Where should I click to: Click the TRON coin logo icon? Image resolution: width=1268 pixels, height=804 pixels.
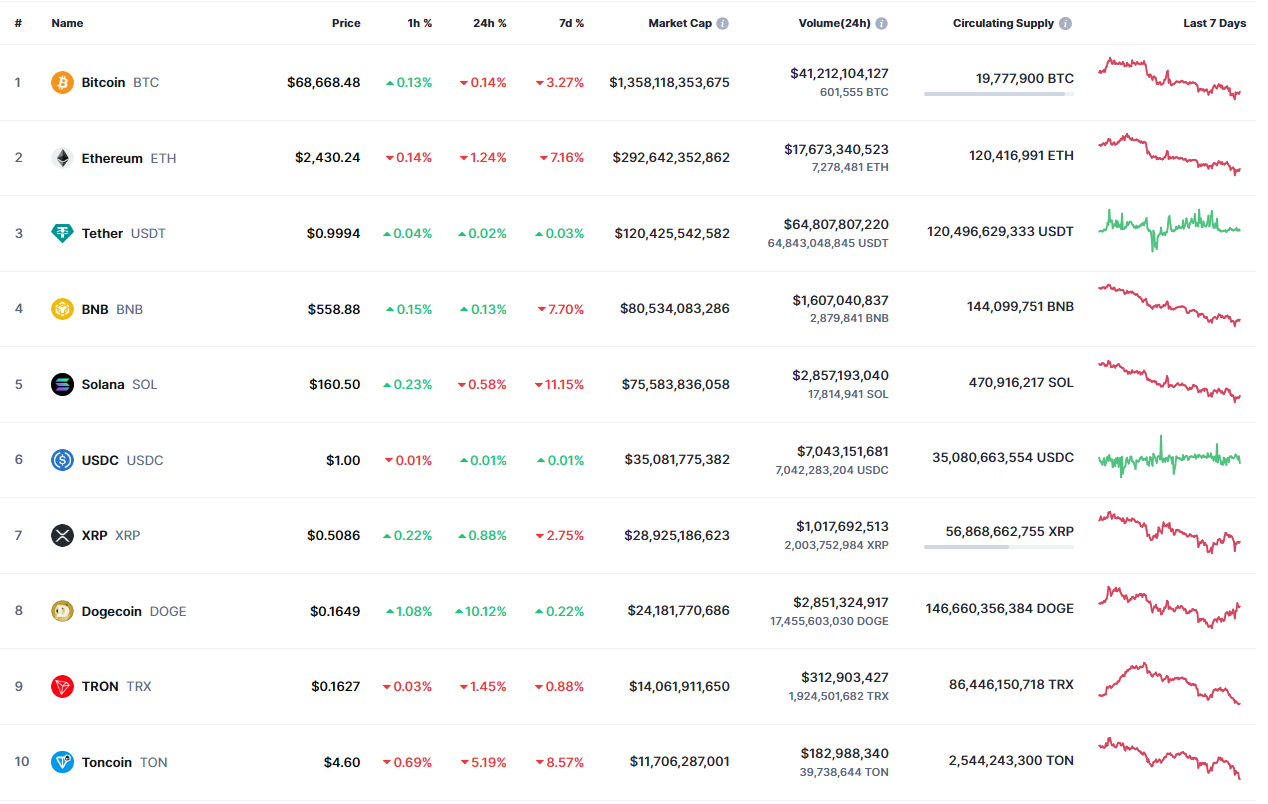tap(62, 686)
